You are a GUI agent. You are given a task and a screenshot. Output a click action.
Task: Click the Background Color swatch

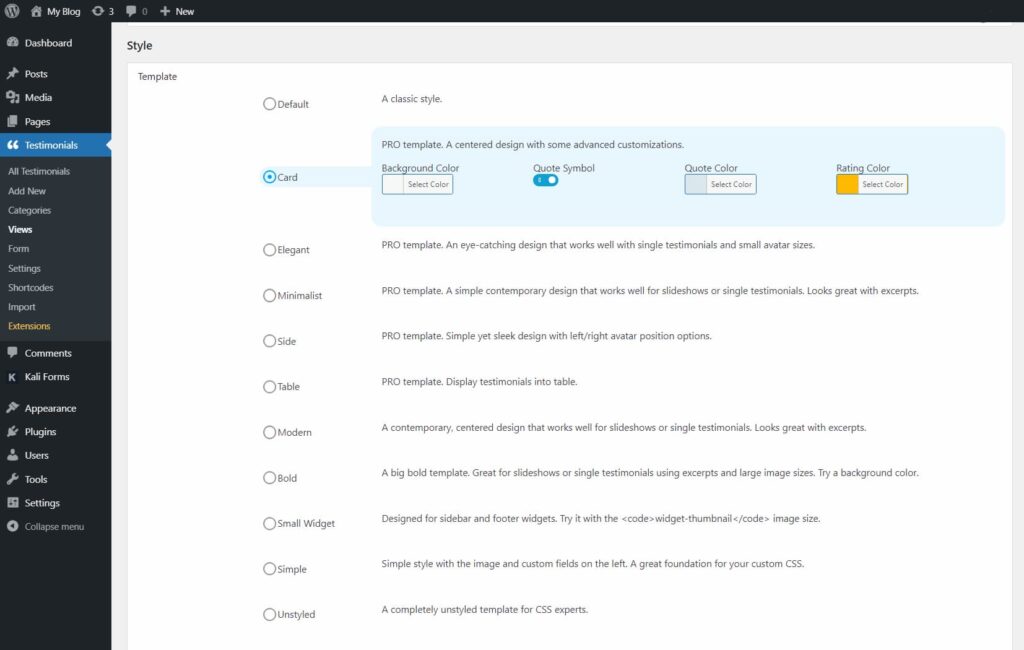(393, 184)
